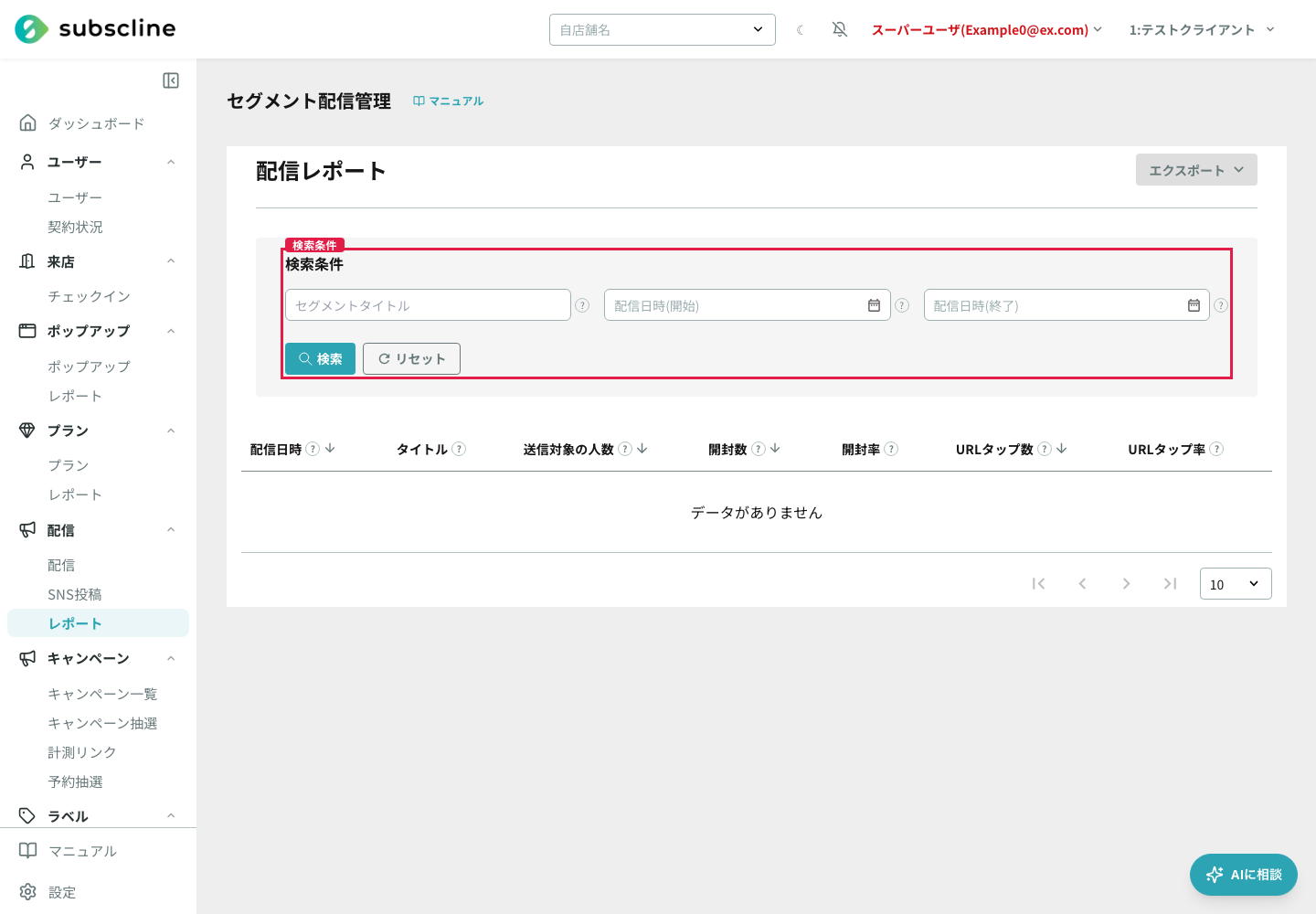This screenshot has width=1316, height=914.
Task: Open the rows-per-page dropdown showing 10
Action: (x=1236, y=584)
